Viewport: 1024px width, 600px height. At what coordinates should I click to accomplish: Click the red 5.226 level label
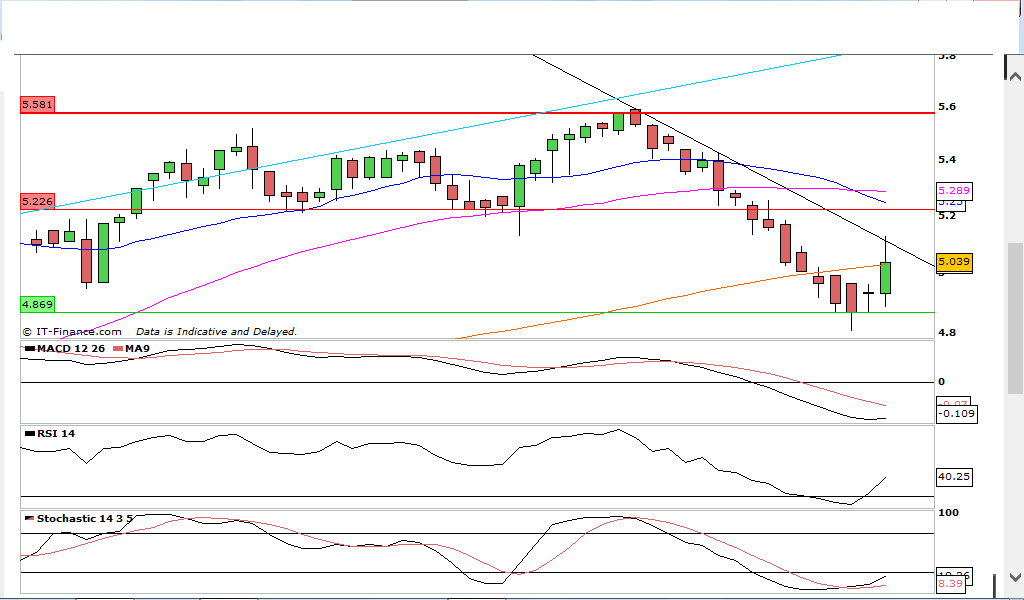(37, 201)
